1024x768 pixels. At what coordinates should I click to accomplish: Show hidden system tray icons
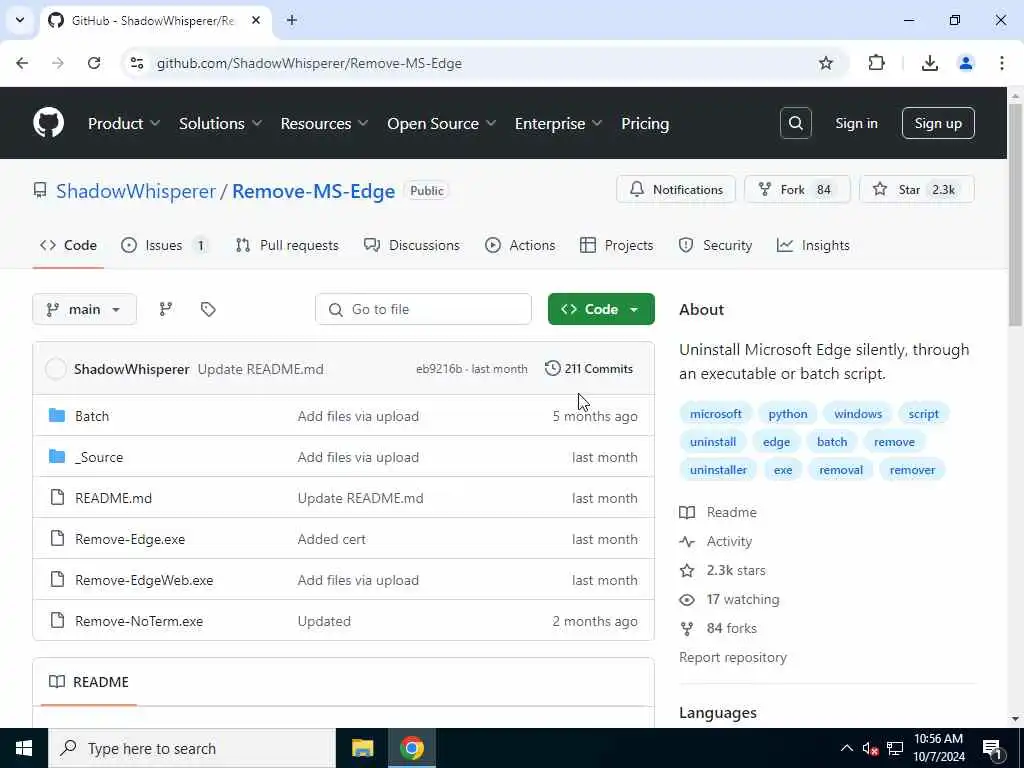click(x=846, y=748)
